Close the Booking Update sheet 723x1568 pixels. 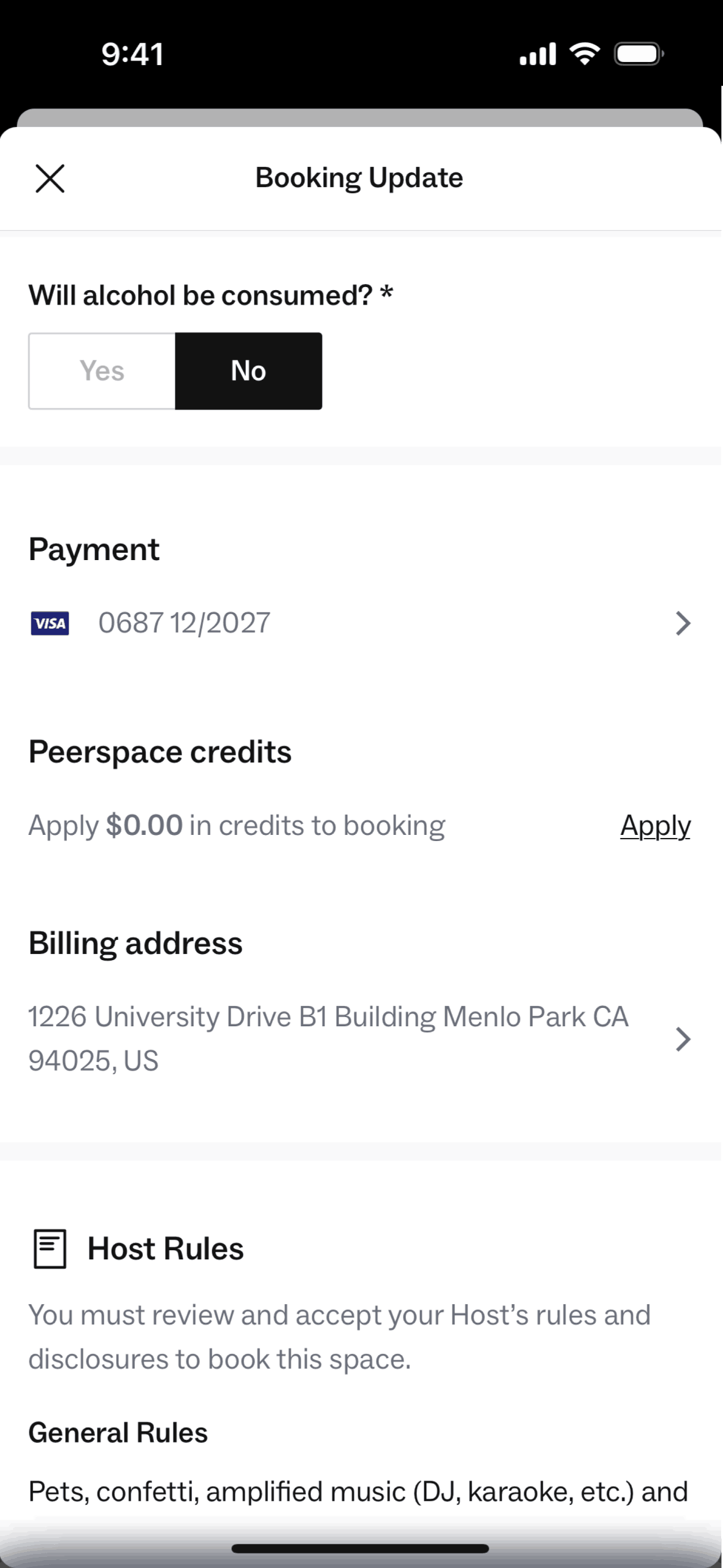pos(50,179)
